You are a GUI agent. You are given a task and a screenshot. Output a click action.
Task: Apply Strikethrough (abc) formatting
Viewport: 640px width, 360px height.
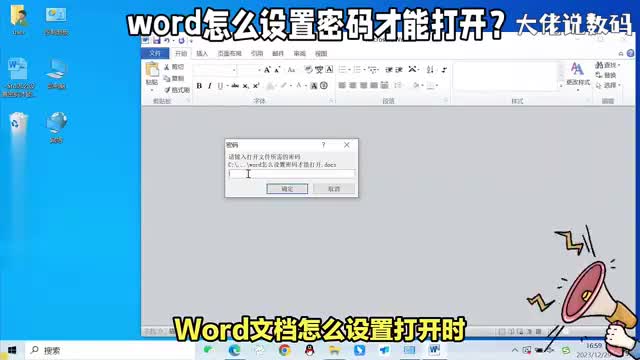click(235, 86)
